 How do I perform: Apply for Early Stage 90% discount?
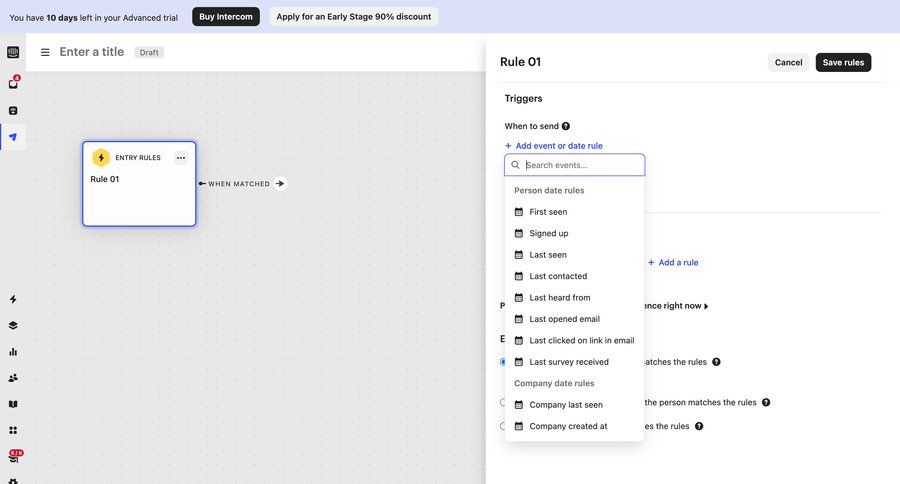354,17
